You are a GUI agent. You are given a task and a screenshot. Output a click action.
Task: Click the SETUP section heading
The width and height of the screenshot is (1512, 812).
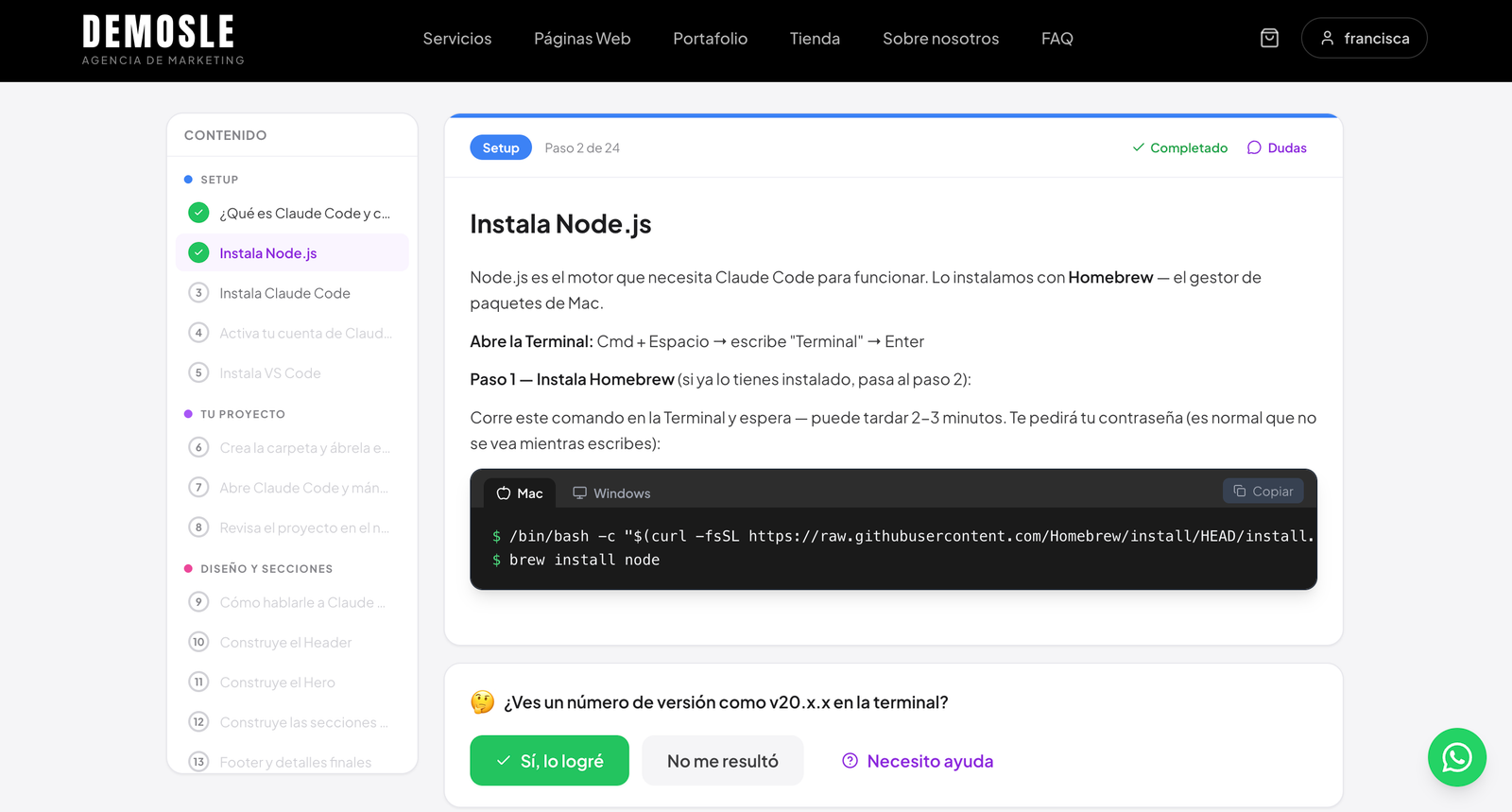[219, 180]
